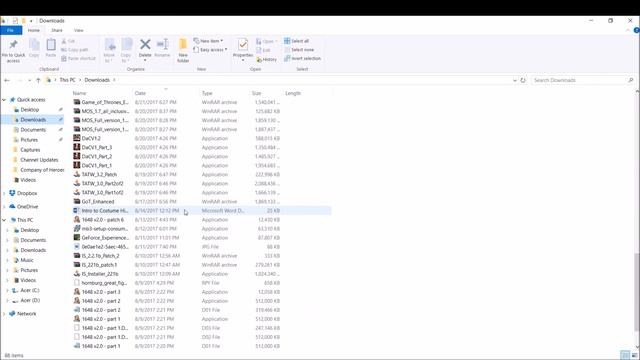The image size is (640, 360).
Task: Click the Pin to Quick access icon
Action: point(13,44)
